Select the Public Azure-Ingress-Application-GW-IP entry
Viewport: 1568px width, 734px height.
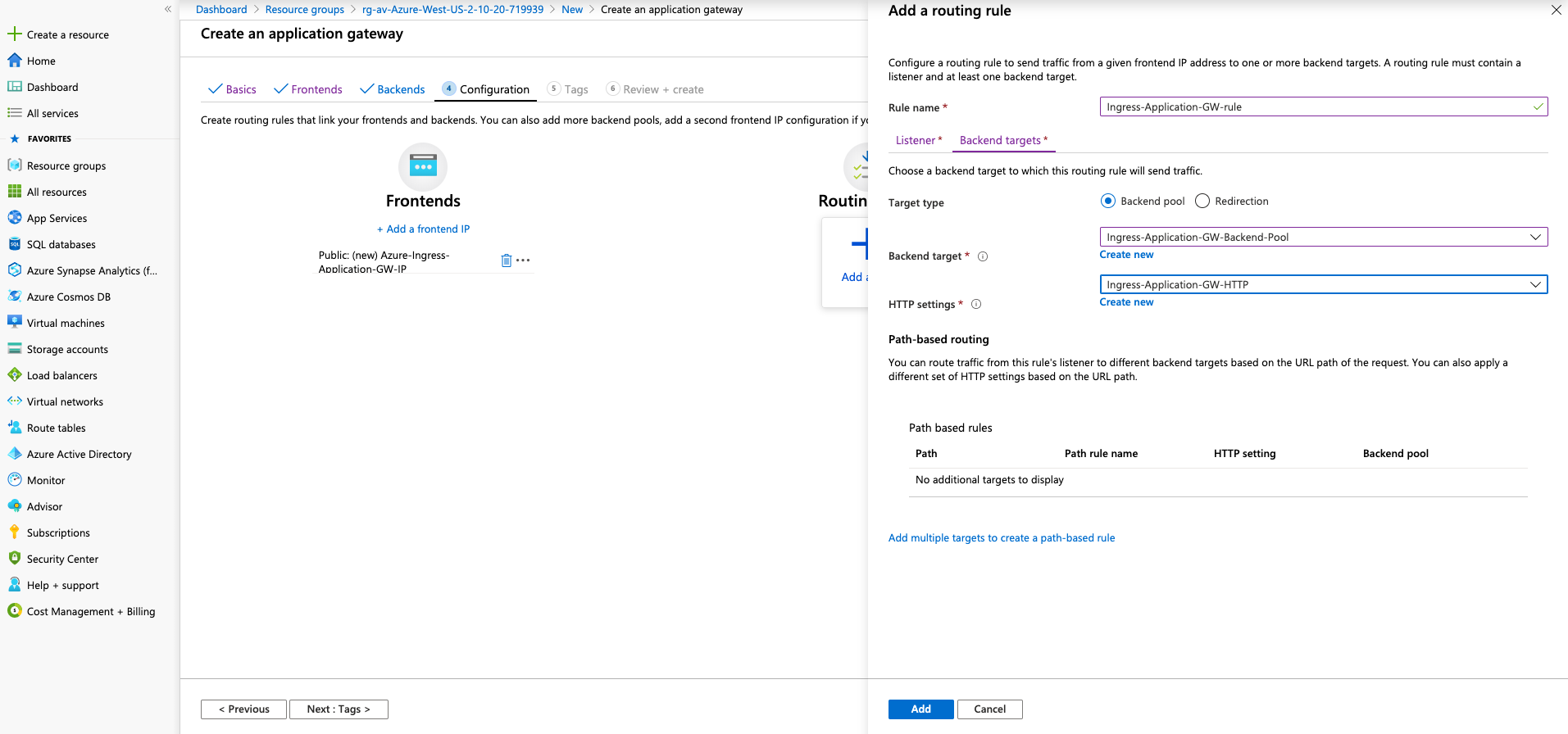coord(384,261)
